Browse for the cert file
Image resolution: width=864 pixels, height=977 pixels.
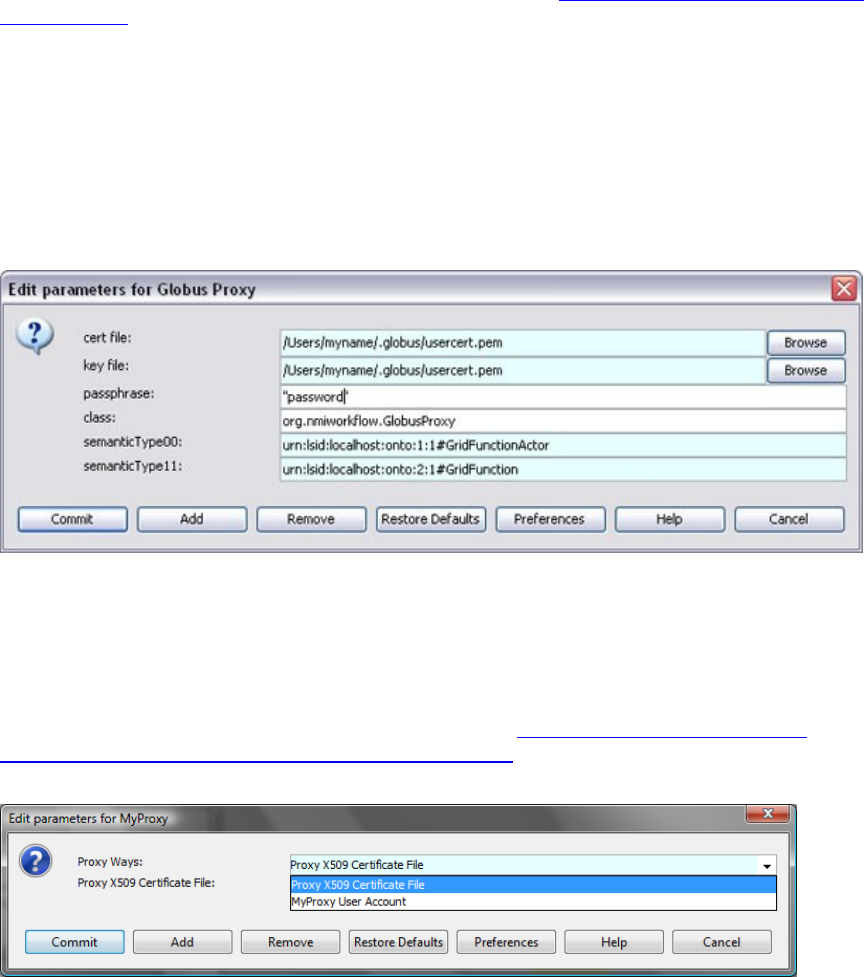(x=806, y=343)
